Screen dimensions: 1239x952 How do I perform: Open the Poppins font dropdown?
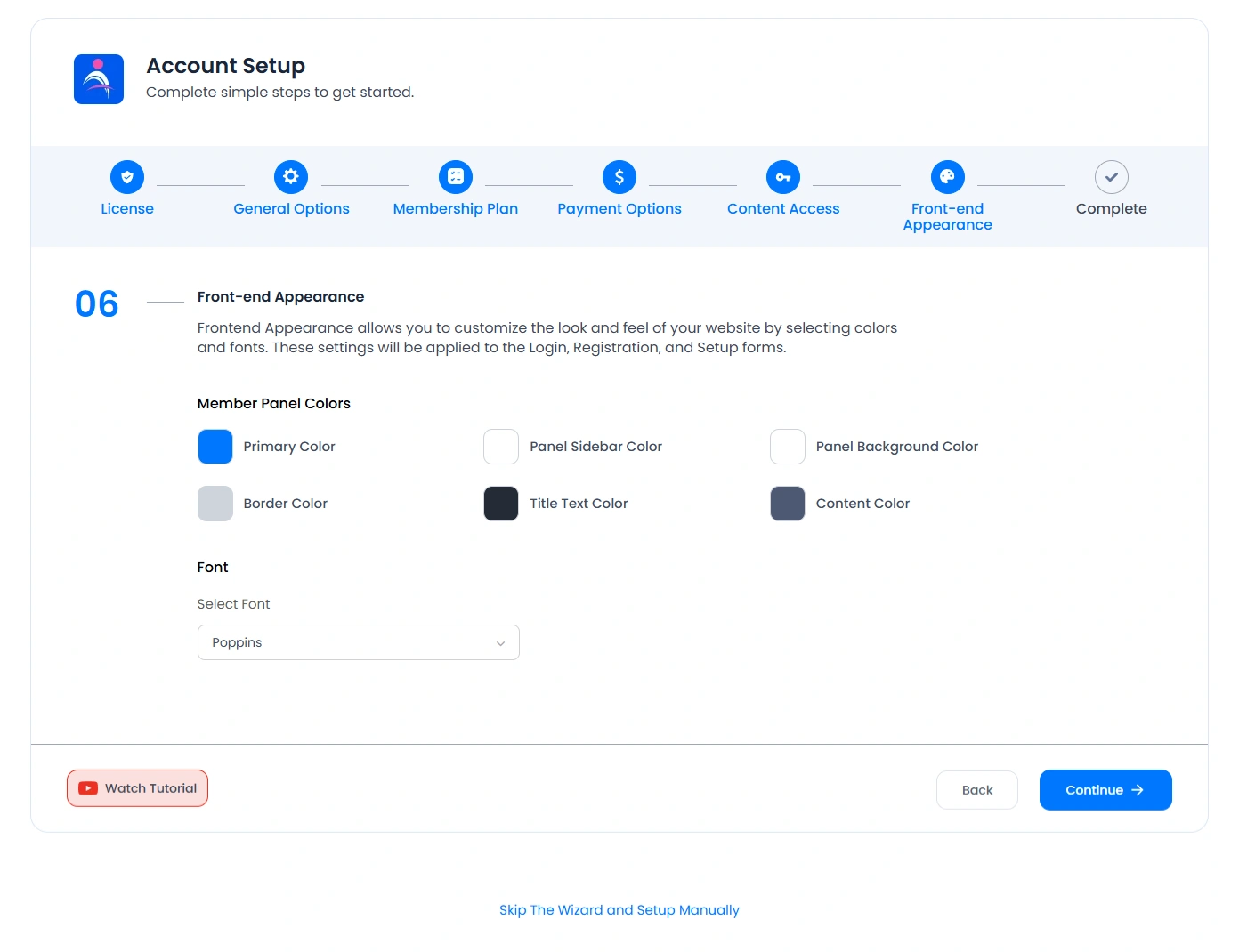[358, 641]
